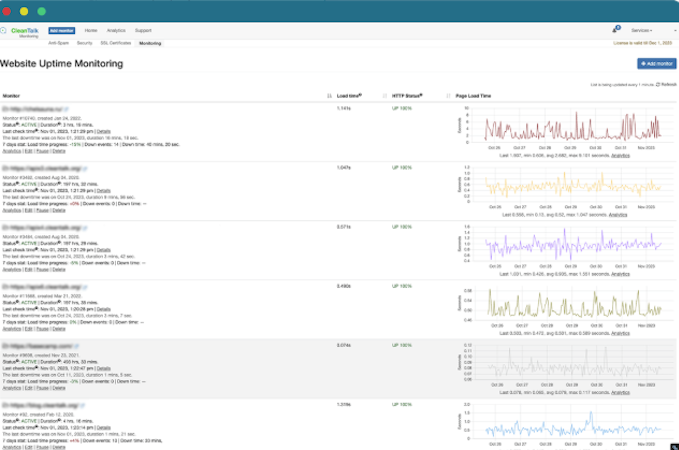This screenshot has height=450, width=679.
Task: Open the account caret at far right of navbar
Action: pyautogui.click(x=675, y=30)
